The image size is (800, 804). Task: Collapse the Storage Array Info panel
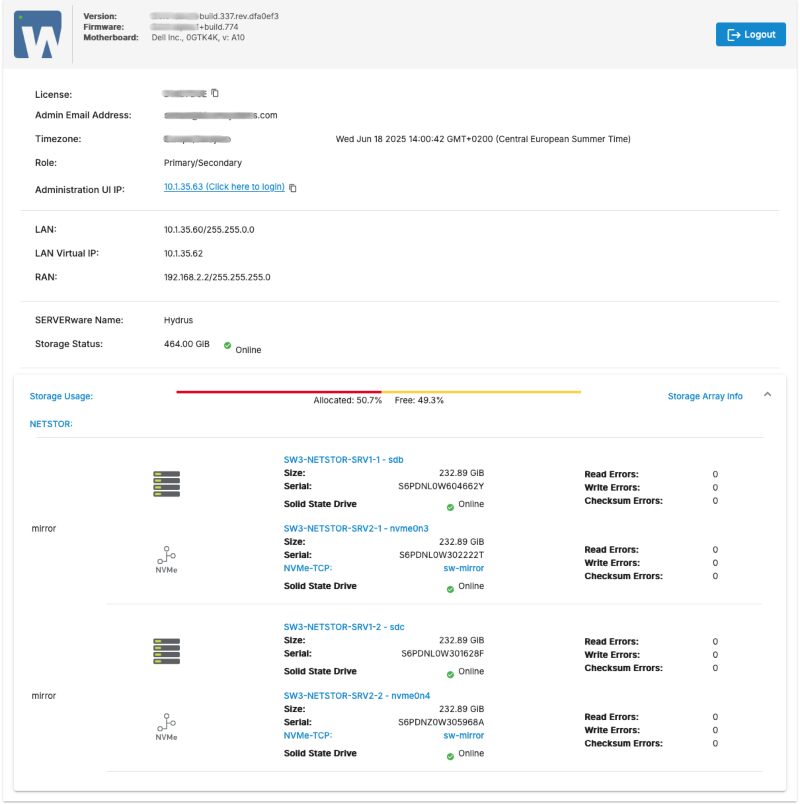pos(768,395)
